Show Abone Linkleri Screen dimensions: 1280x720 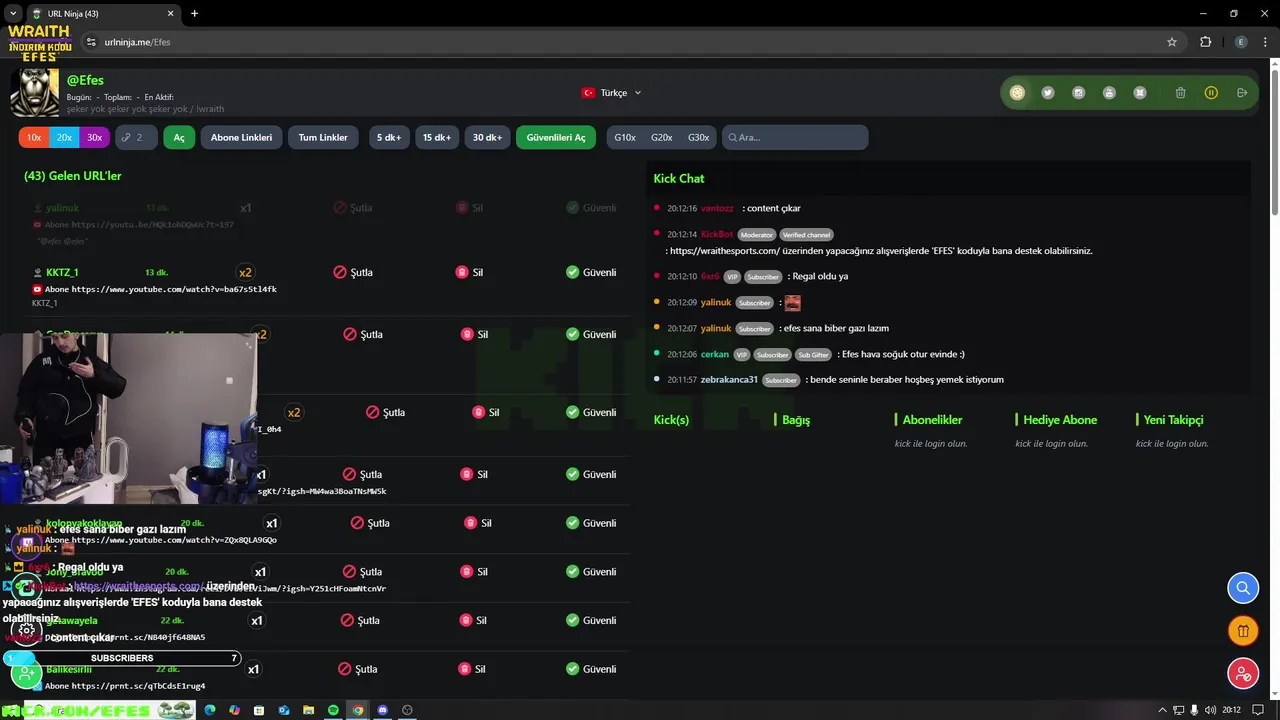coord(241,137)
